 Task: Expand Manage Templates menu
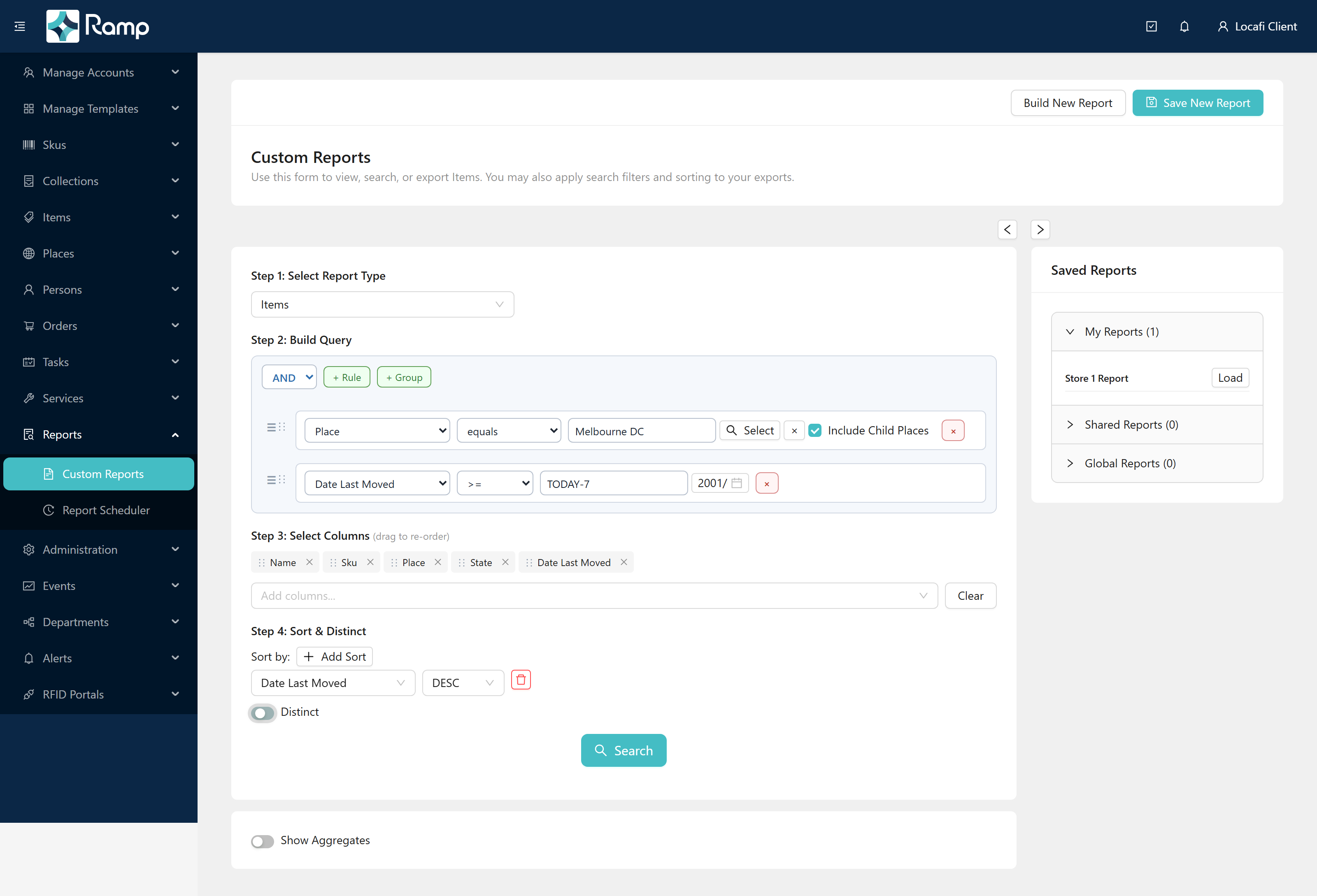99,109
